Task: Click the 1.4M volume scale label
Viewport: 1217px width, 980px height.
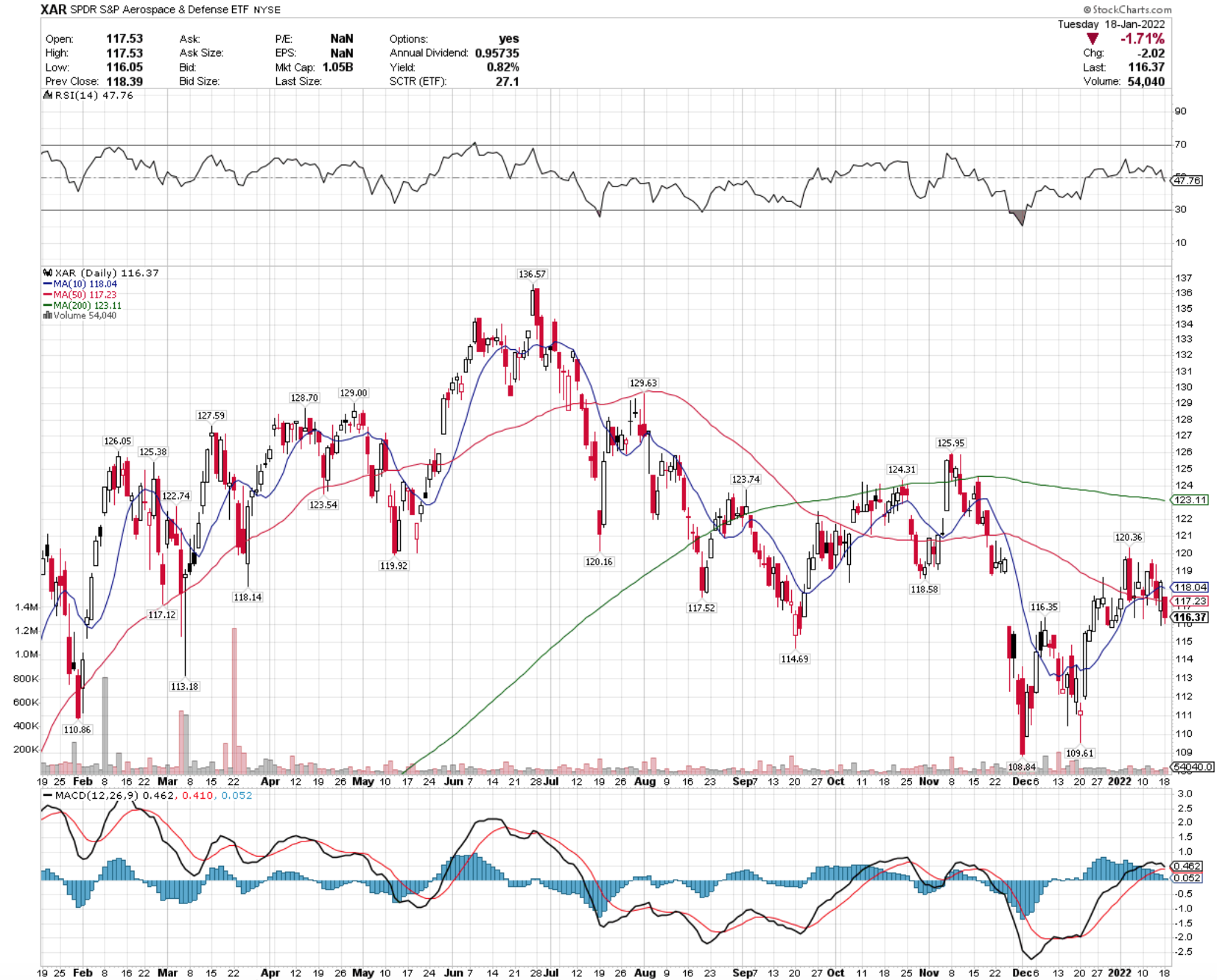Action: point(26,607)
